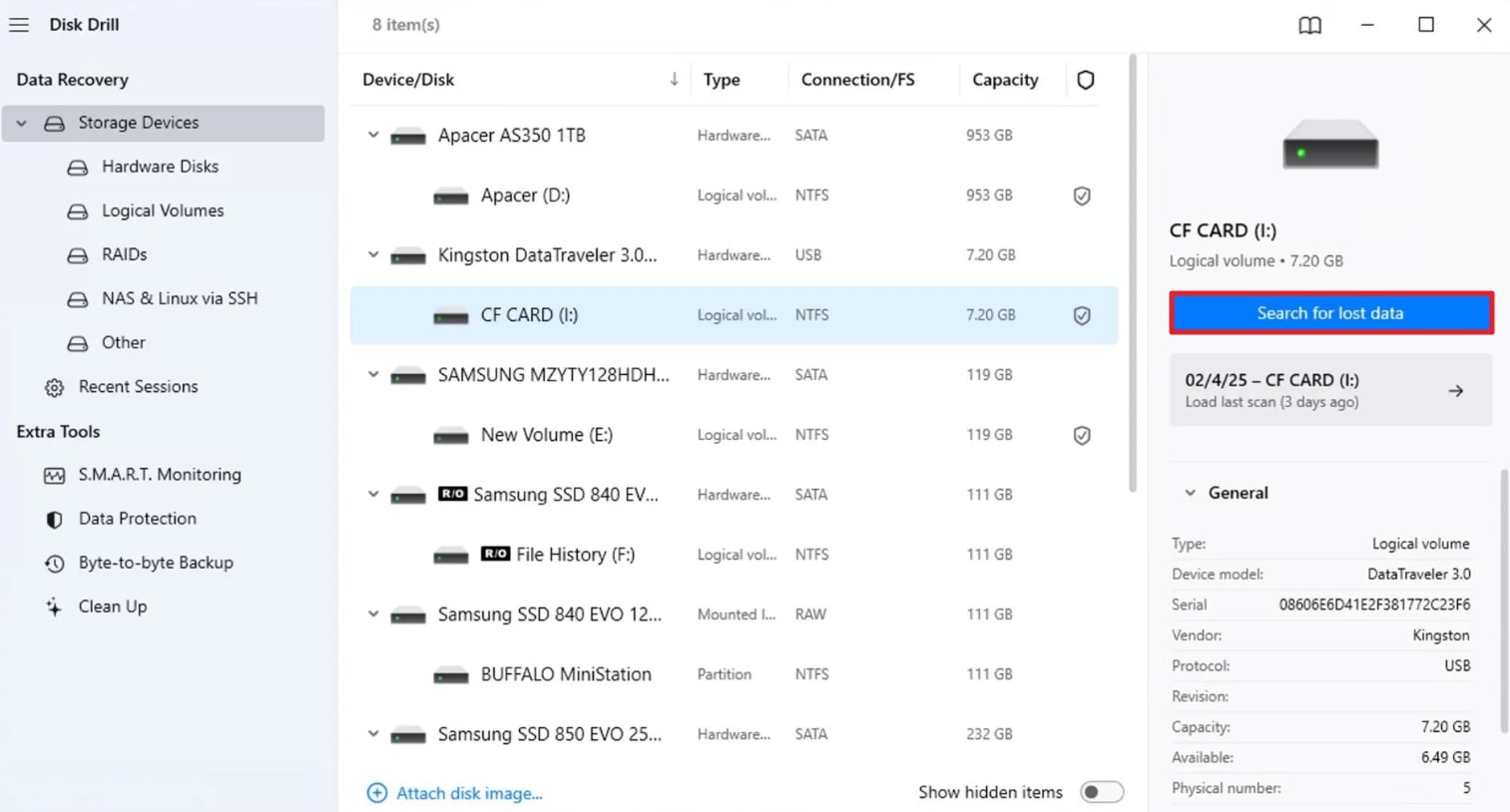Click the shield icon above the device list
Screen dimensions: 1510x812
1085,80
